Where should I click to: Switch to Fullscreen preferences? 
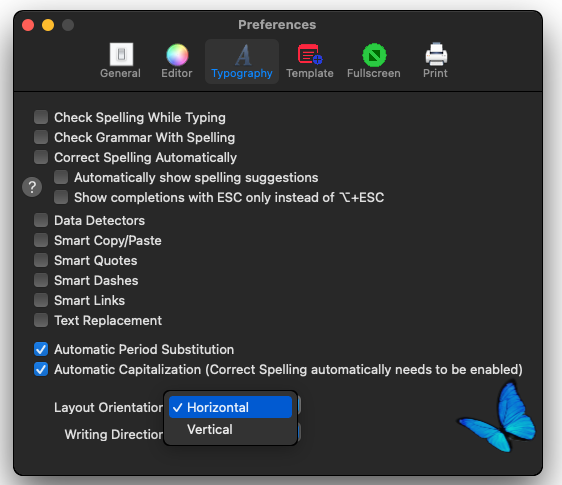[373, 61]
